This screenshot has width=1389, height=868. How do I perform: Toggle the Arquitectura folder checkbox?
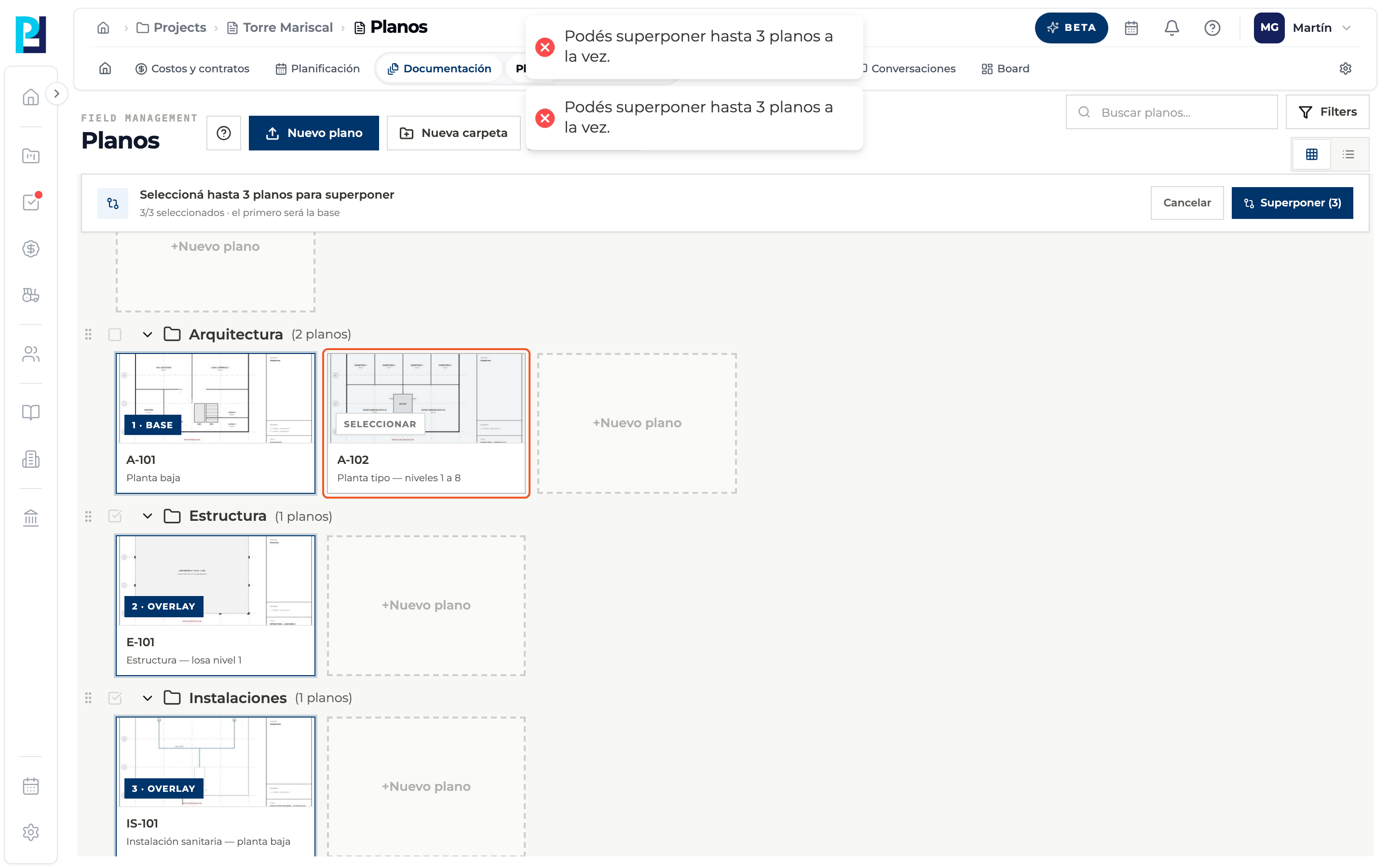115,334
